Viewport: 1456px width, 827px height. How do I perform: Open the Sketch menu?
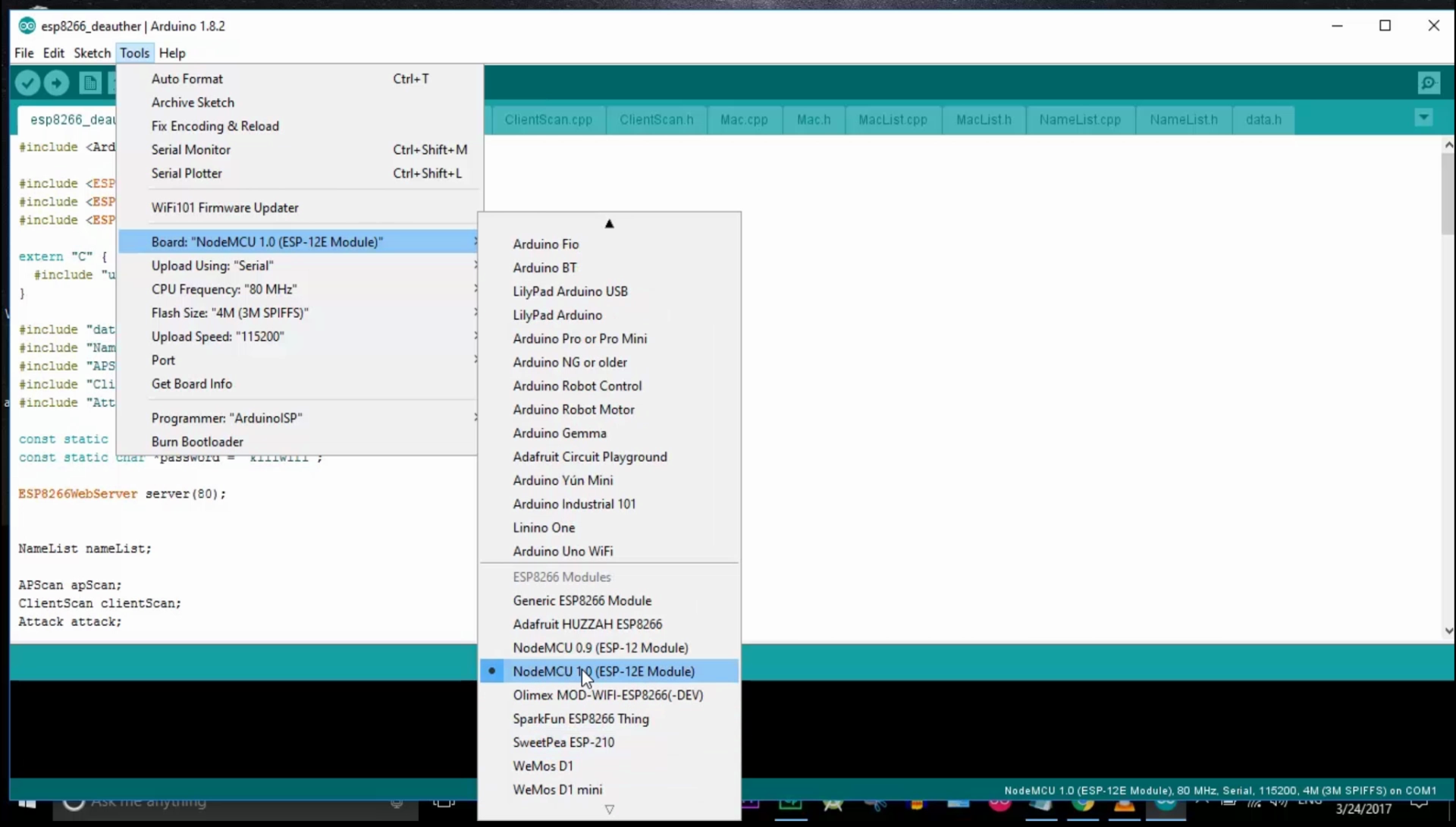(92, 53)
